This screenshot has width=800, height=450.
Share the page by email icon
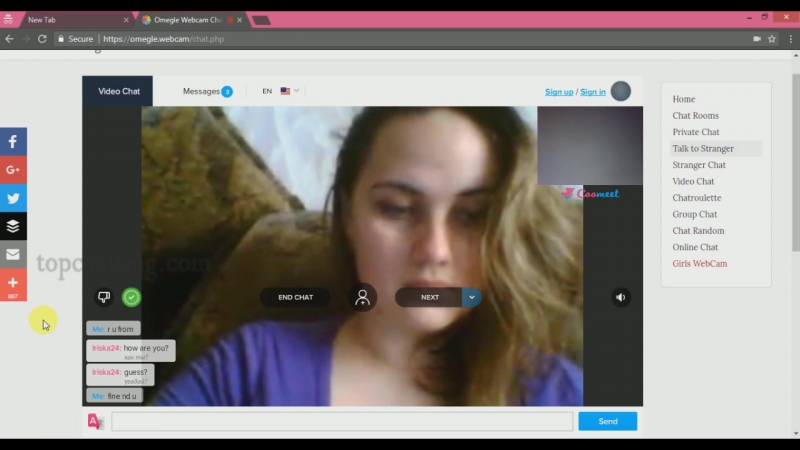(13, 254)
